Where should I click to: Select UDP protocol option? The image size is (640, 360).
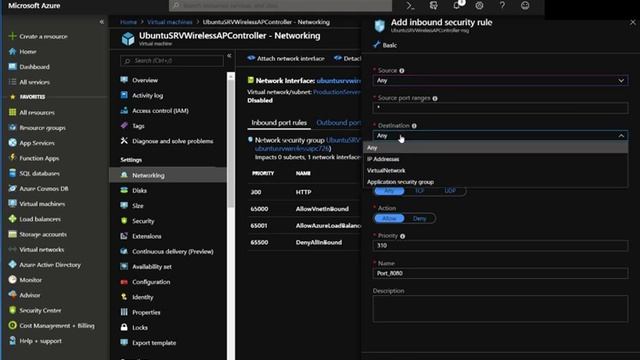(x=450, y=191)
